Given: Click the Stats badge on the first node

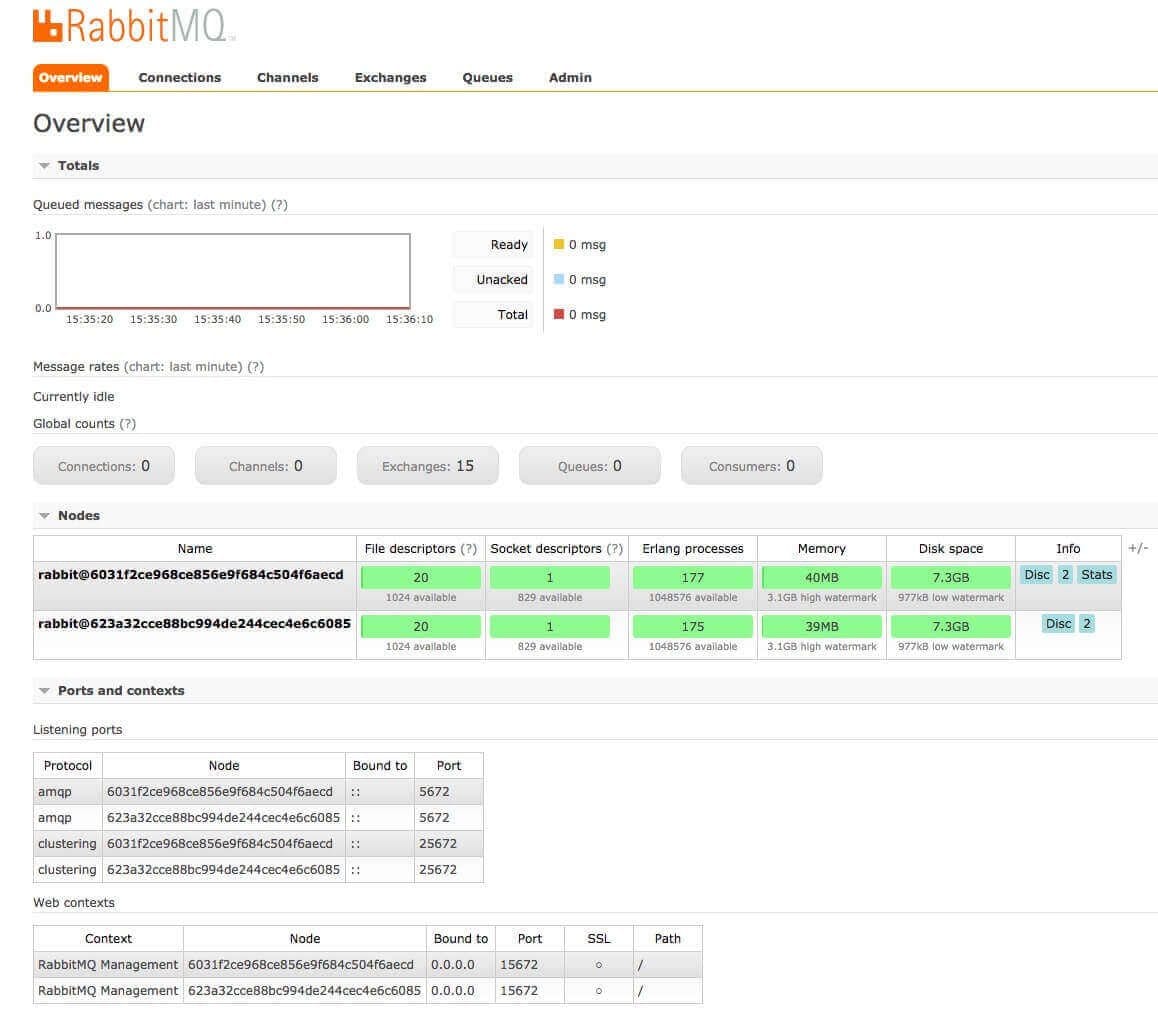Looking at the screenshot, I should coord(1097,574).
